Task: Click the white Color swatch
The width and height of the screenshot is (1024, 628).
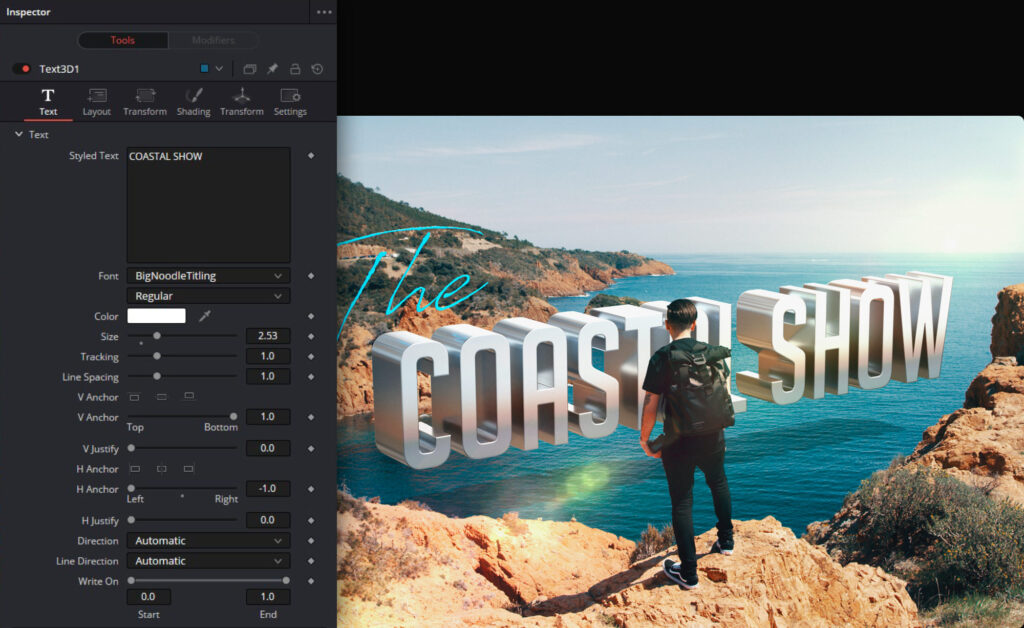Action: [156, 316]
